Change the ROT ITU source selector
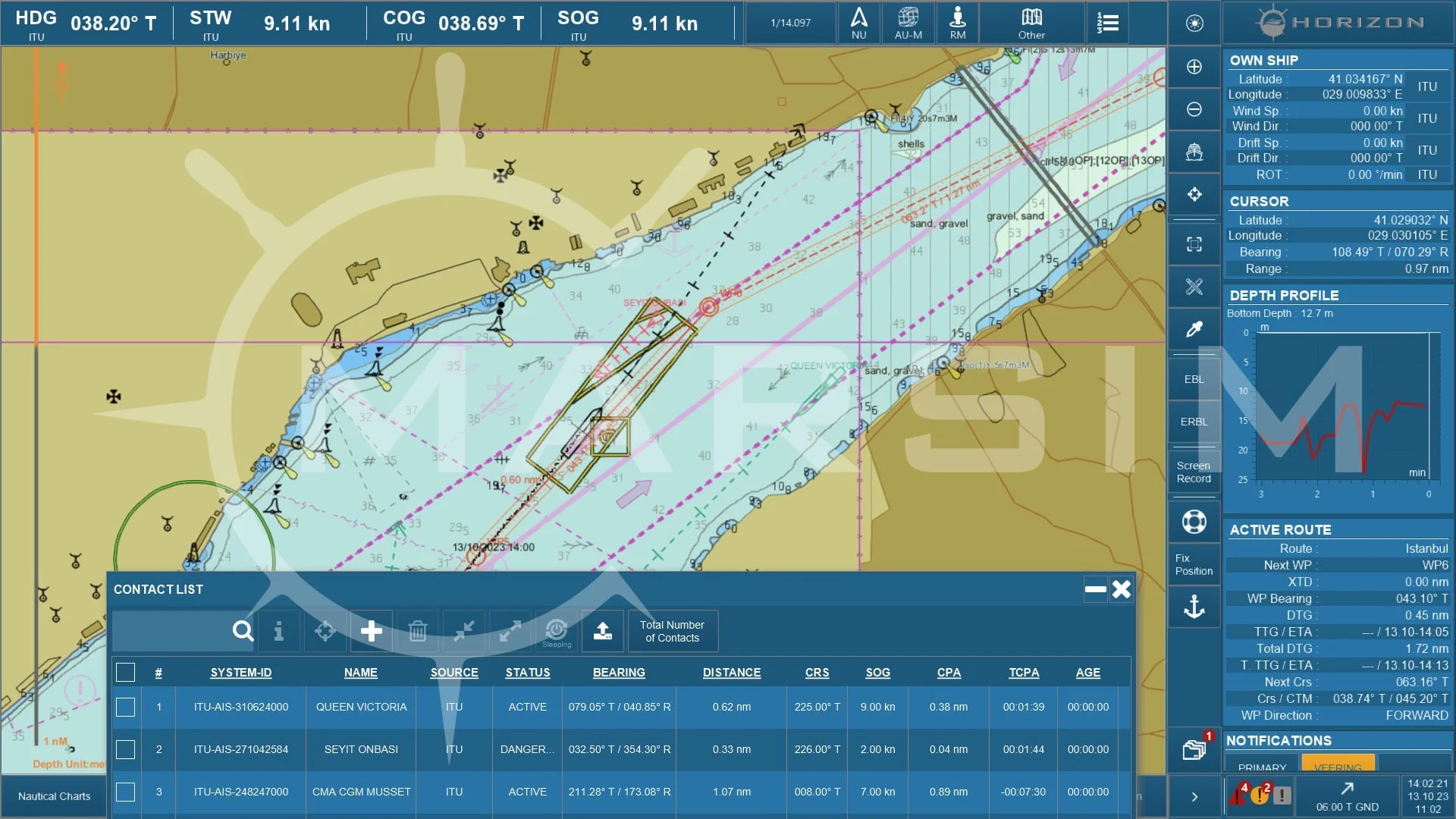The height and width of the screenshot is (819, 1456). pos(1427,174)
